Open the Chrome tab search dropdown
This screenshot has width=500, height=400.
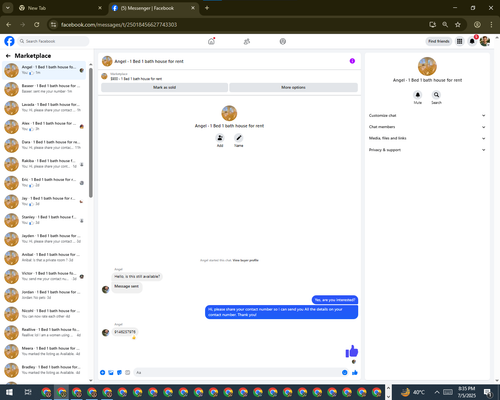tap(8, 8)
